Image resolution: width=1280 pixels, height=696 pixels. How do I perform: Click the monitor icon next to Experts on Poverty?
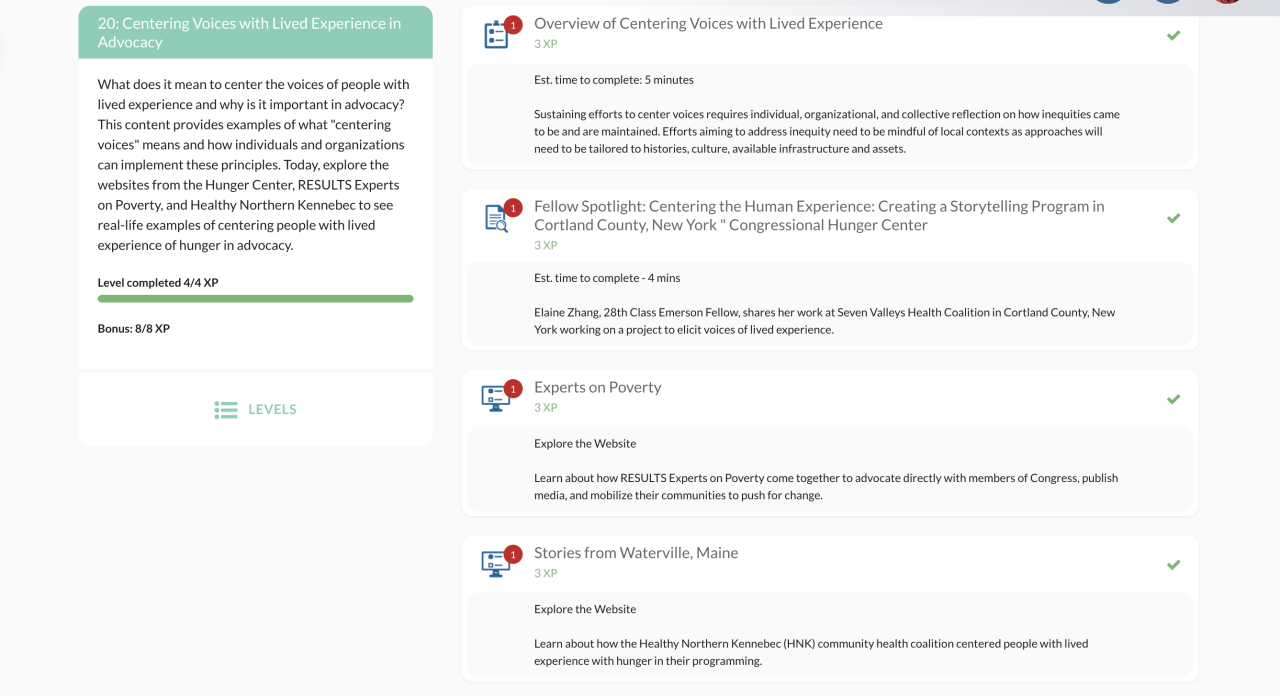tap(495, 398)
